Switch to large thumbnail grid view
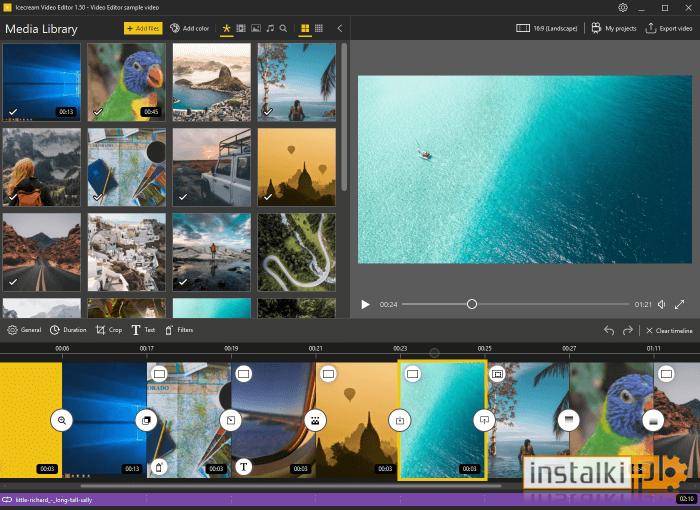 305,28
